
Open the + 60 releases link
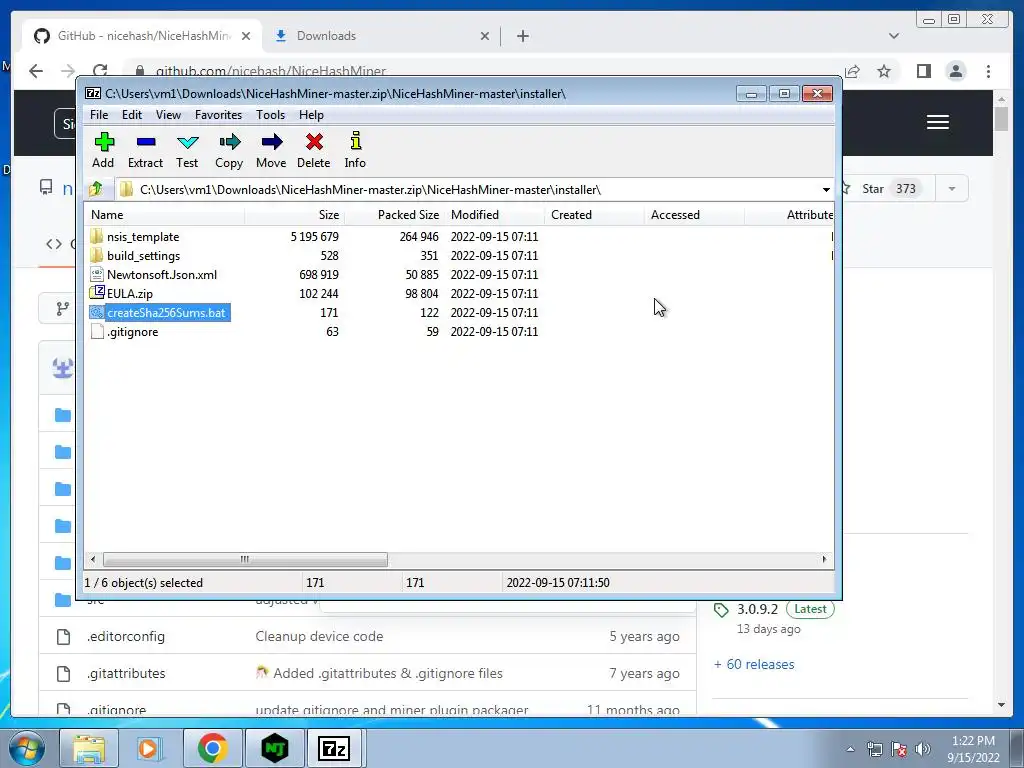click(754, 664)
